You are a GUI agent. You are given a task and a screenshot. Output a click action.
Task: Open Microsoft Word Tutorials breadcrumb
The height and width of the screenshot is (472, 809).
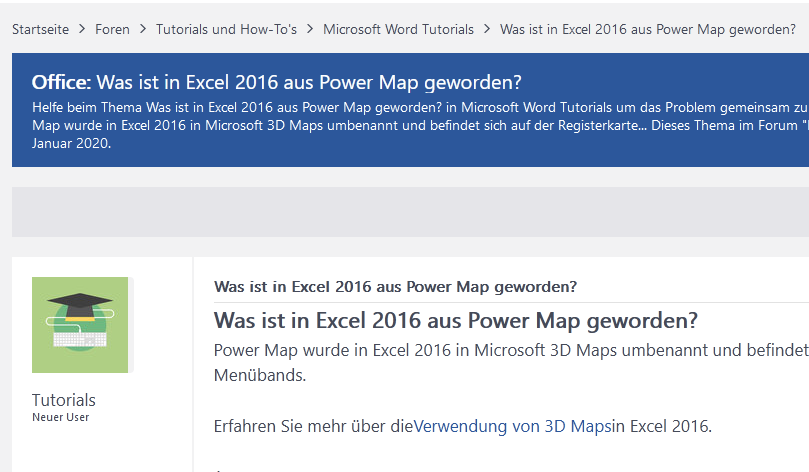coord(398,29)
